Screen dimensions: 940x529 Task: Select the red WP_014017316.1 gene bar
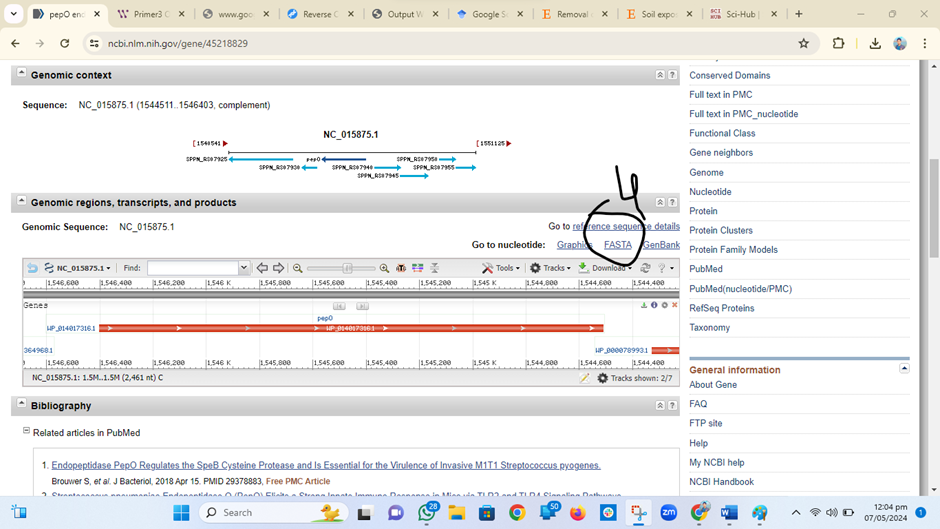[351, 328]
